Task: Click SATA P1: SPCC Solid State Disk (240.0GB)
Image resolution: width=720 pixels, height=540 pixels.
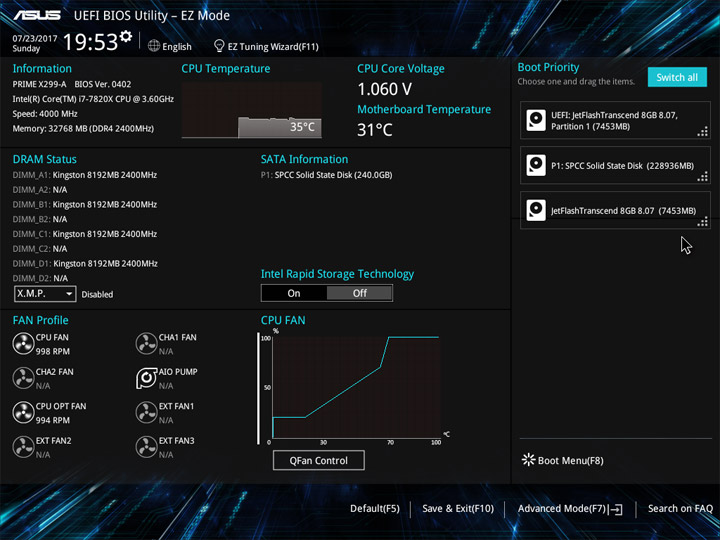Action: tap(326, 175)
